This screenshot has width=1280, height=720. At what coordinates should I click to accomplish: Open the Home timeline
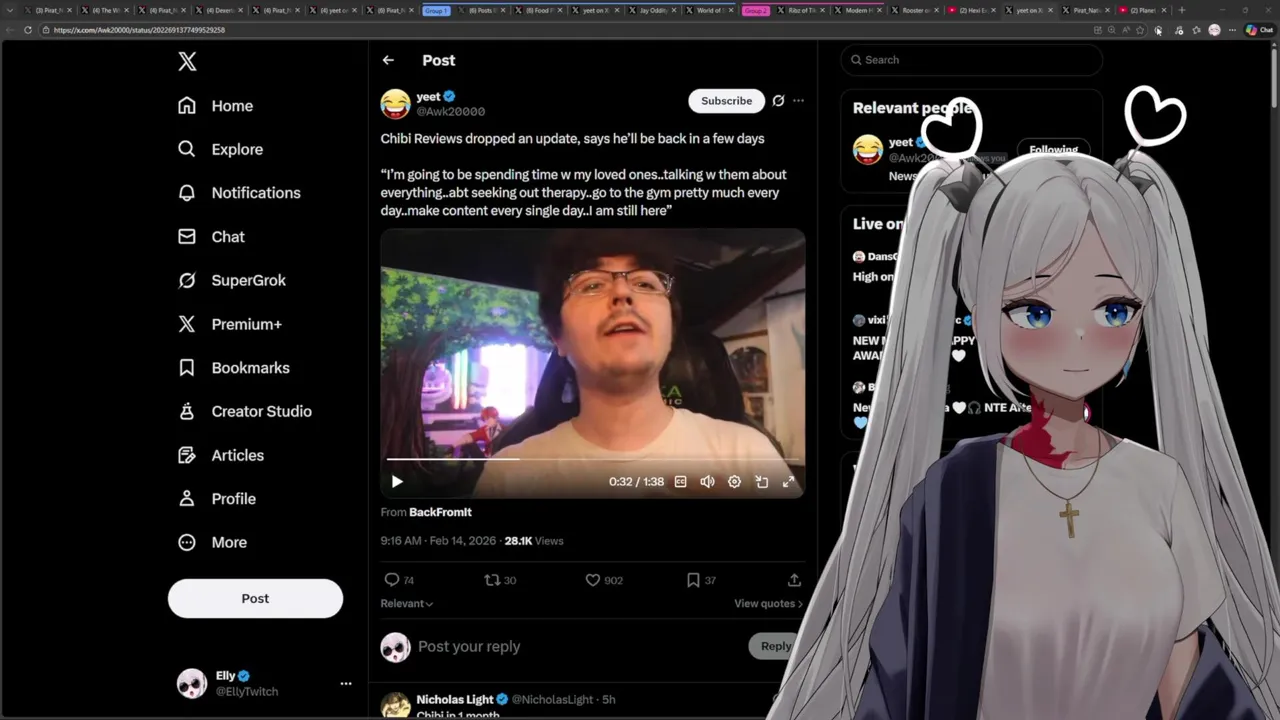point(216,106)
